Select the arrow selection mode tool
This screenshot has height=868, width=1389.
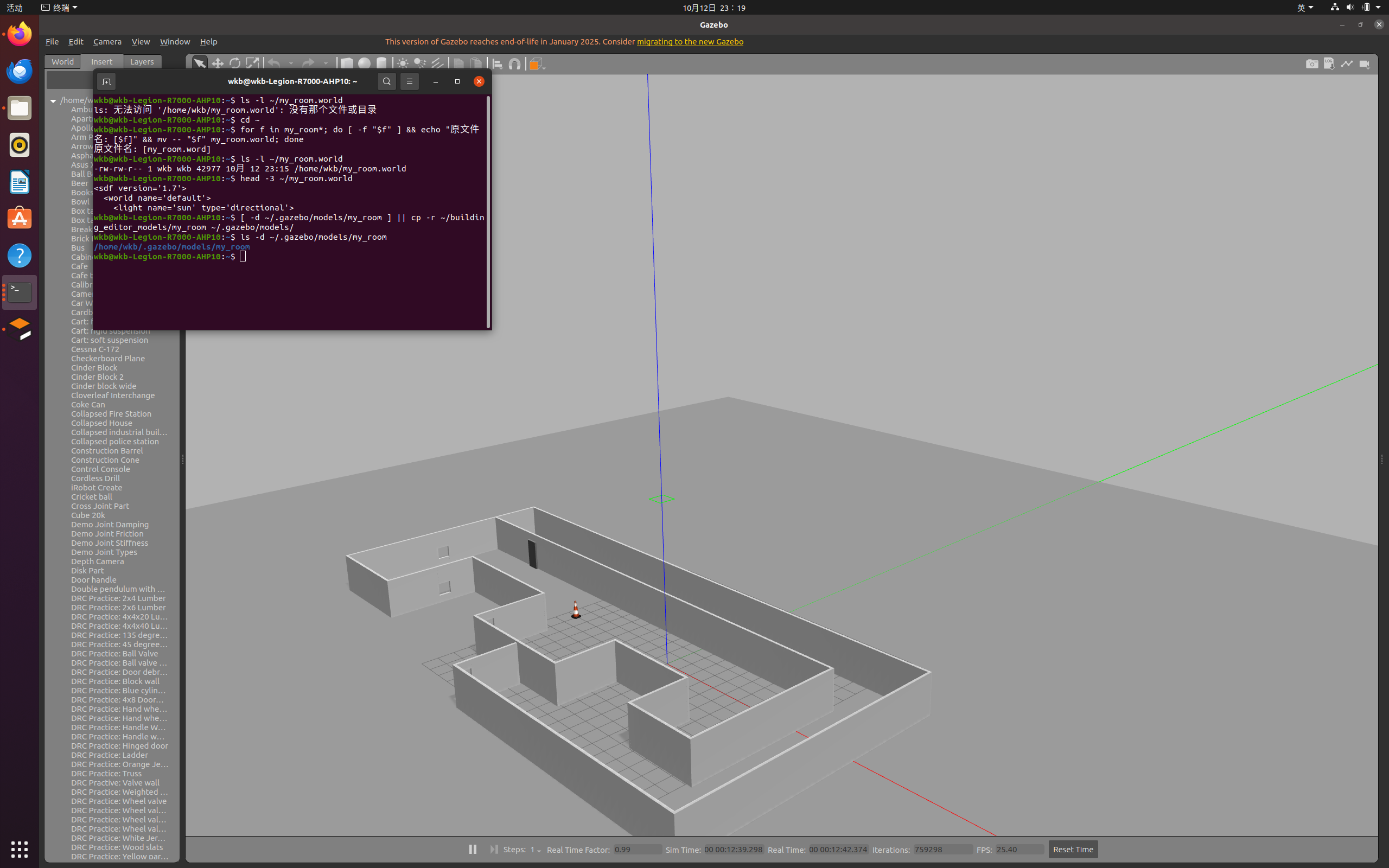click(x=199, y=63)
